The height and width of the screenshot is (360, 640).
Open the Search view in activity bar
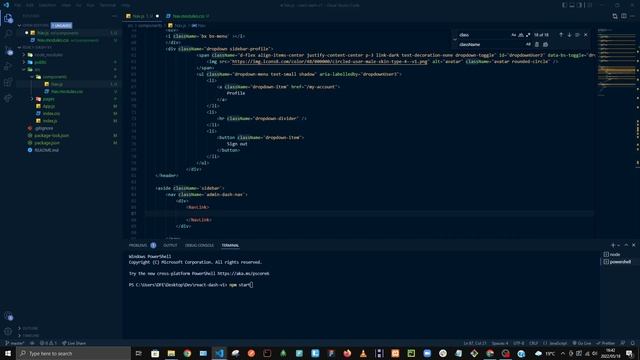[x=8, y=34]
